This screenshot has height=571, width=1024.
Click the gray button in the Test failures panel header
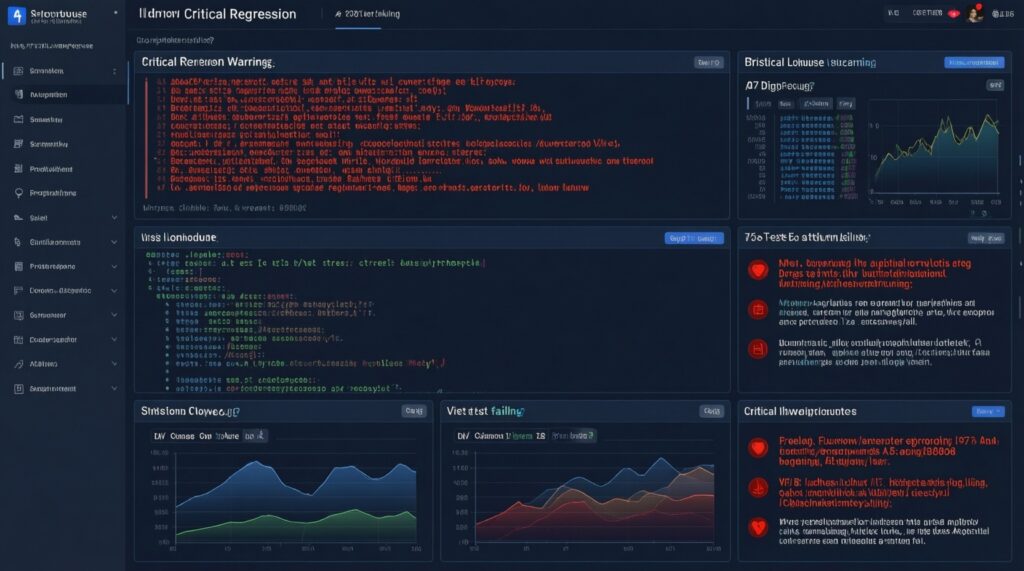986,238
